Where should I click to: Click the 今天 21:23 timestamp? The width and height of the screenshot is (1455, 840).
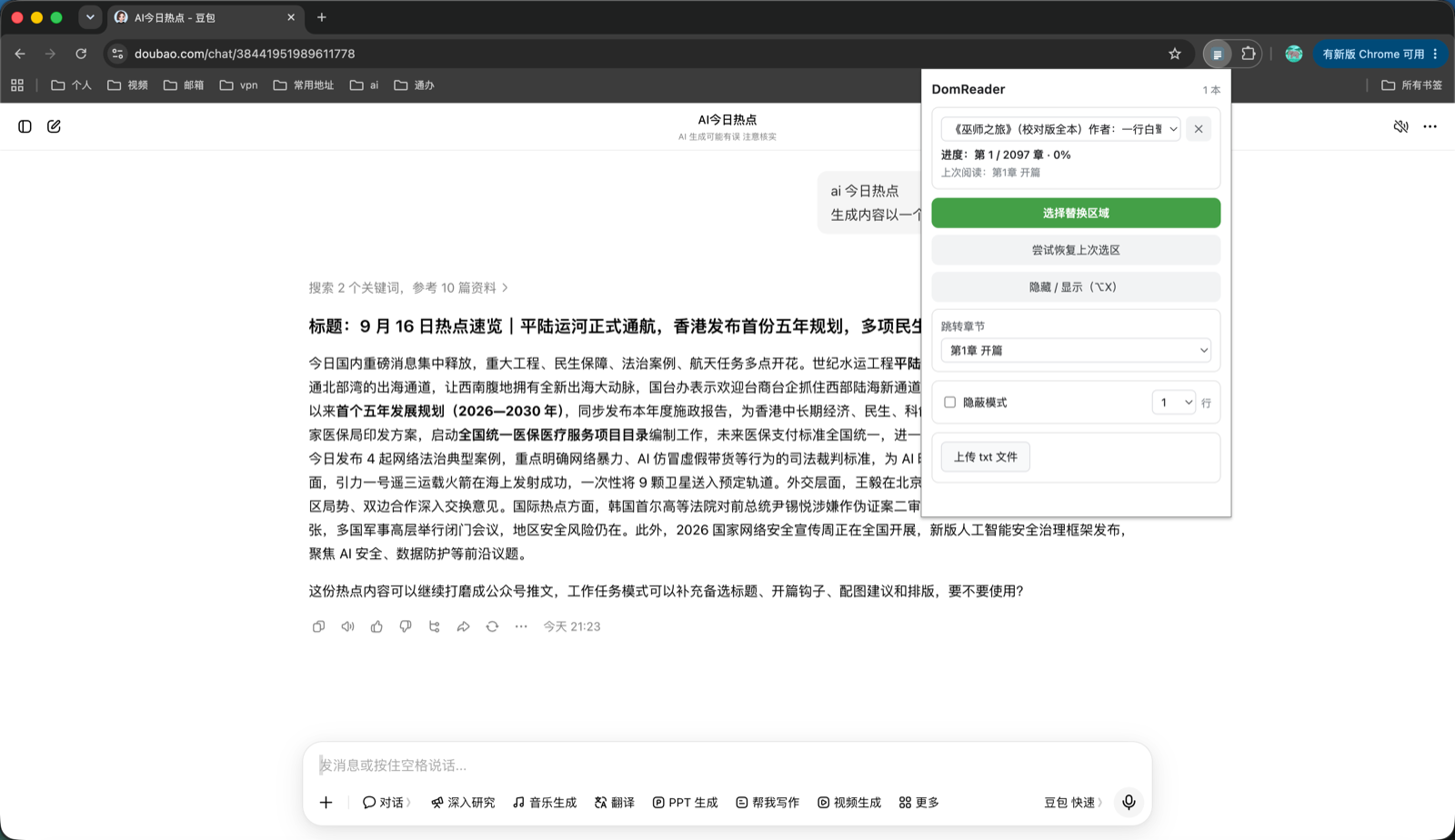click(x=572, y=626)
